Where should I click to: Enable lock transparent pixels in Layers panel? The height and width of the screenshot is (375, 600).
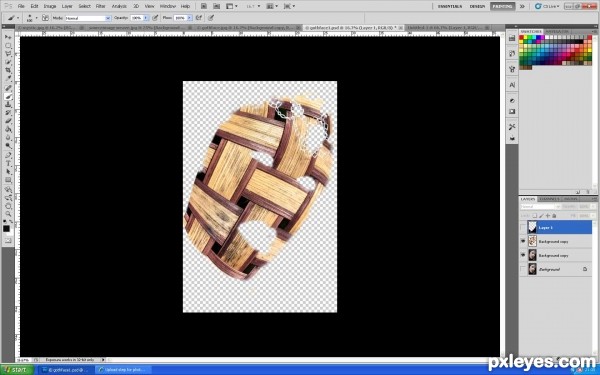(535, 216)
